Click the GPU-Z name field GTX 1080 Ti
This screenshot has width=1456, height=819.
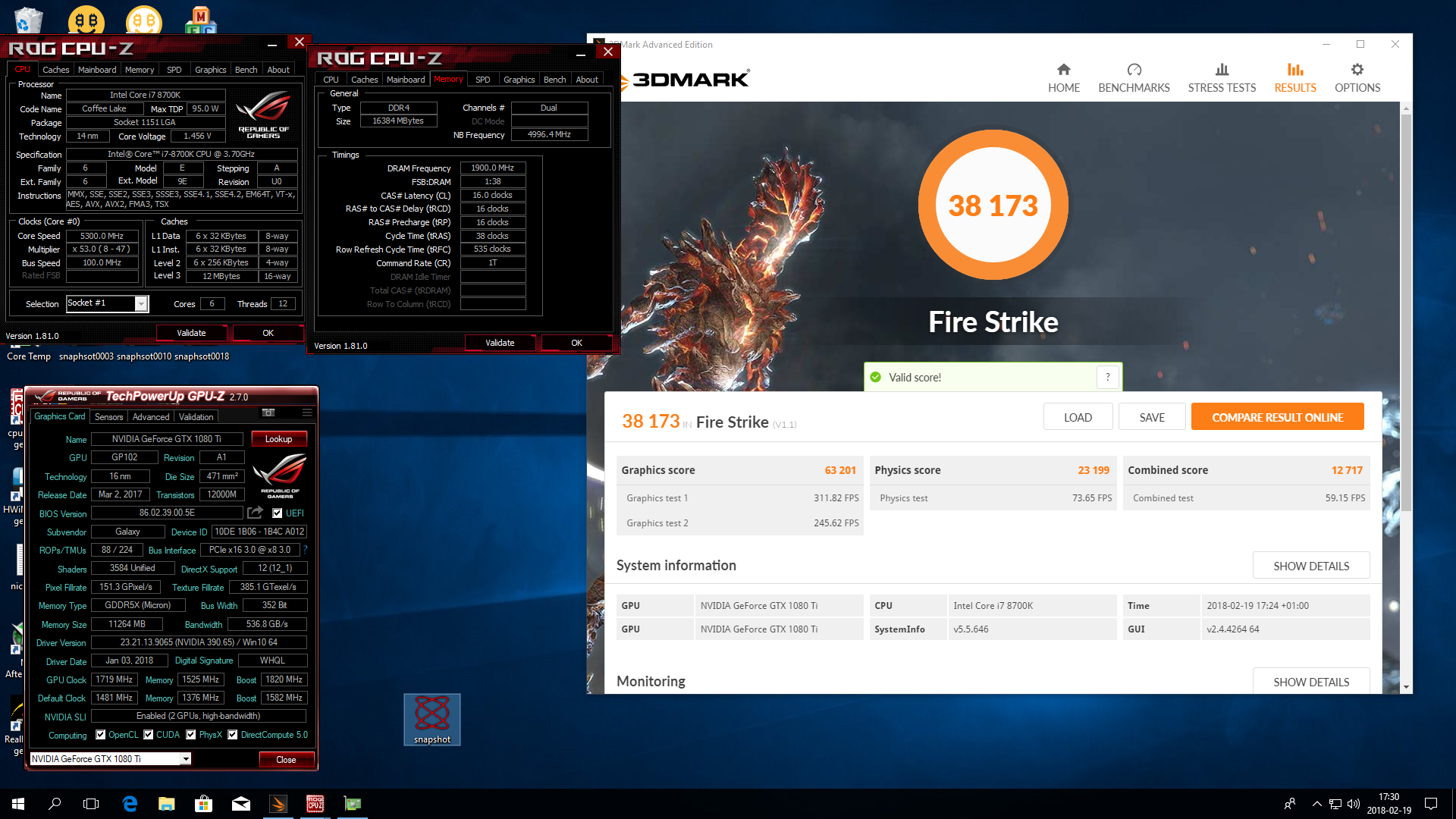pos(166,439)
